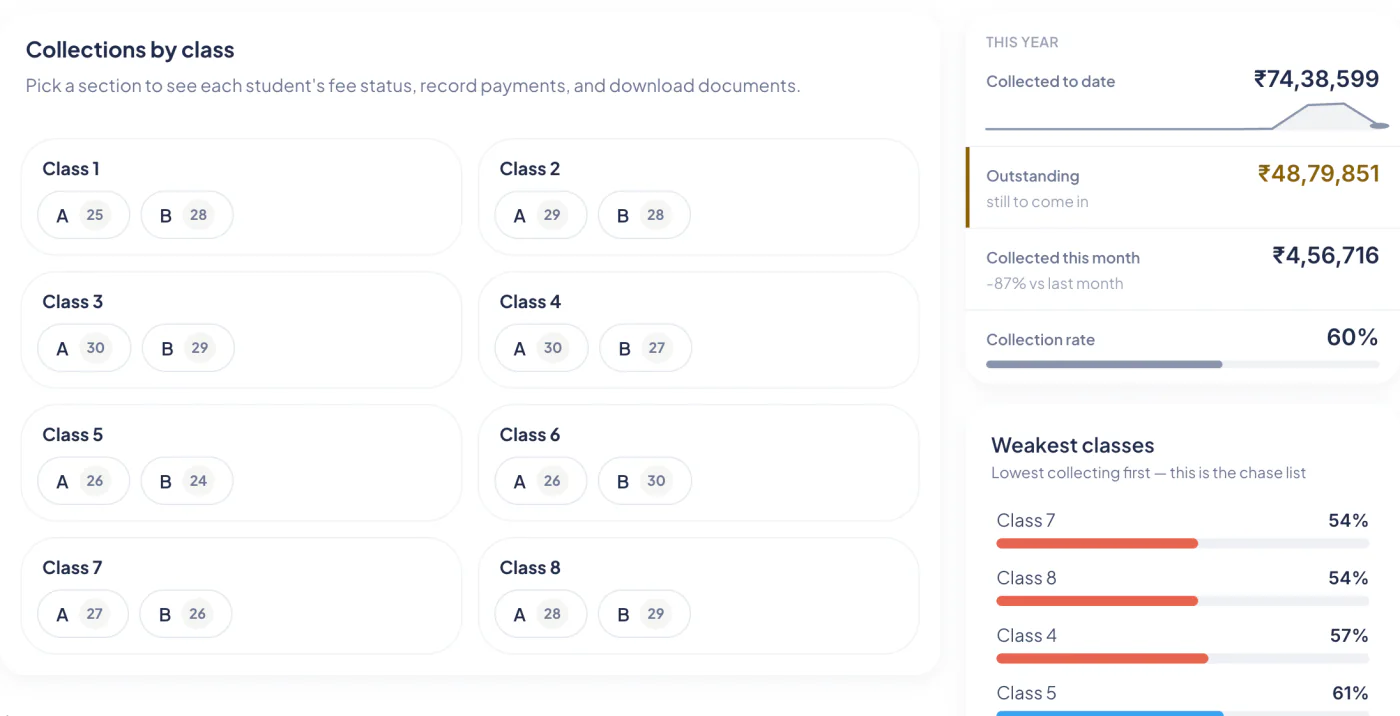Click the "Collected this month" label

[x=1063, y=258]
